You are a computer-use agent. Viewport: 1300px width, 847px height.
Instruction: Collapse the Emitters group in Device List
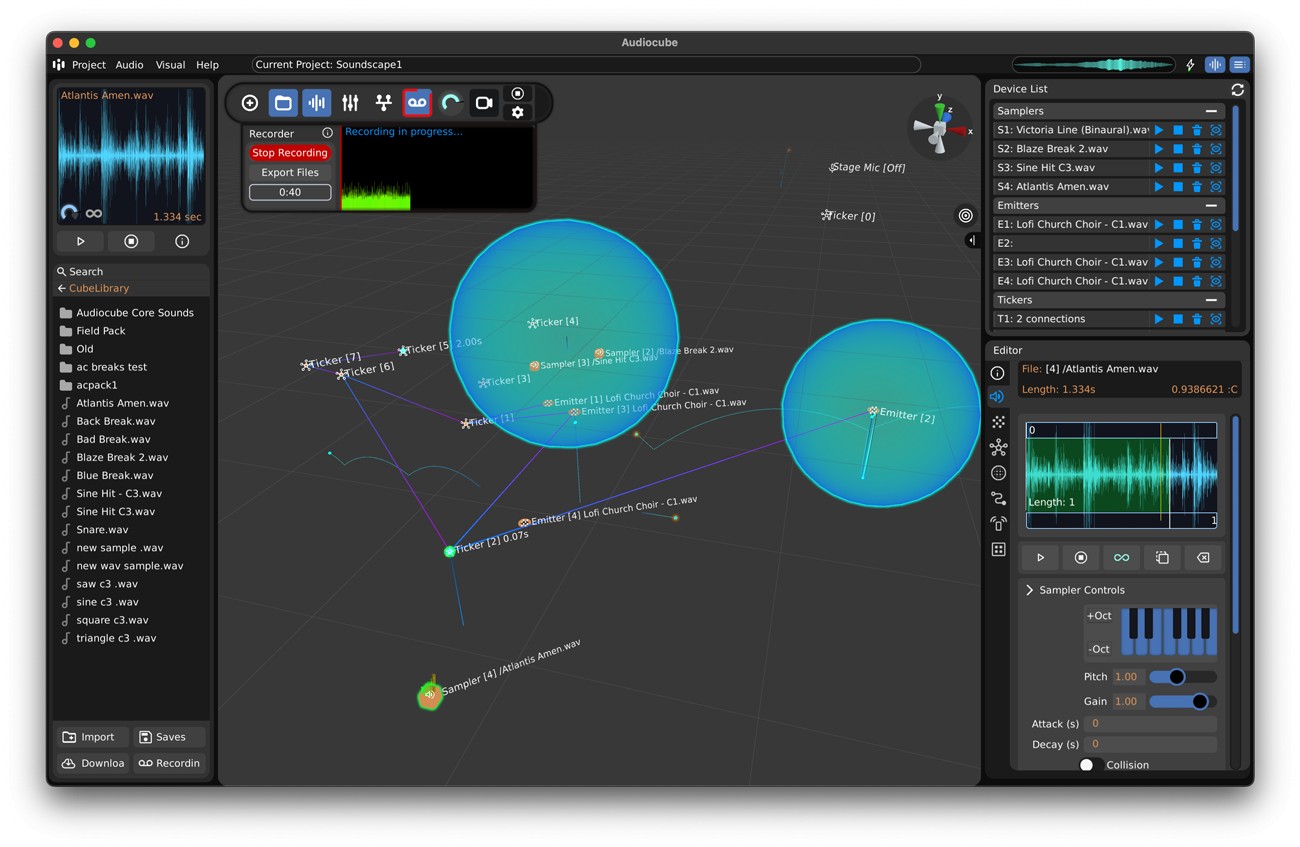1211,206
